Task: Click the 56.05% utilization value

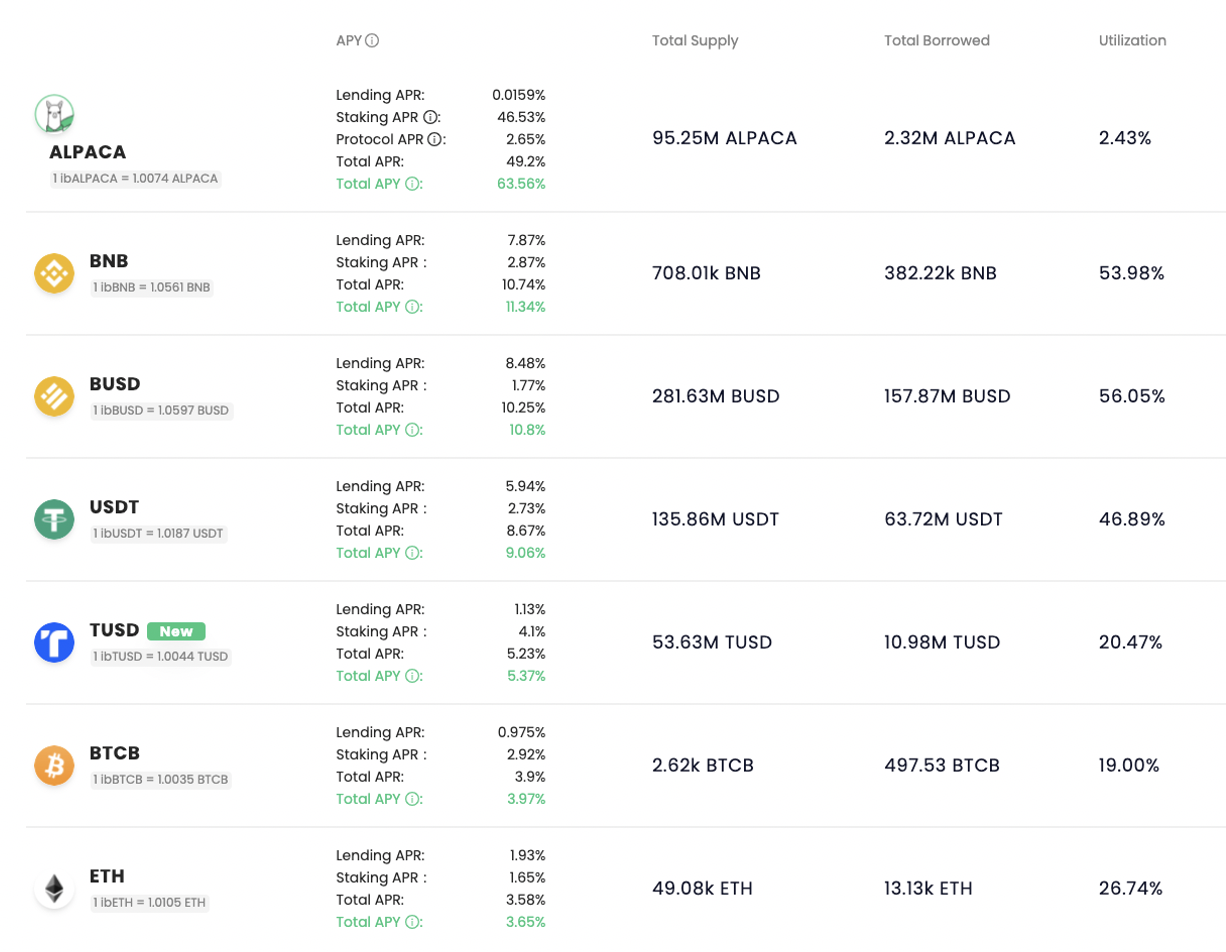Action: 1132,396
